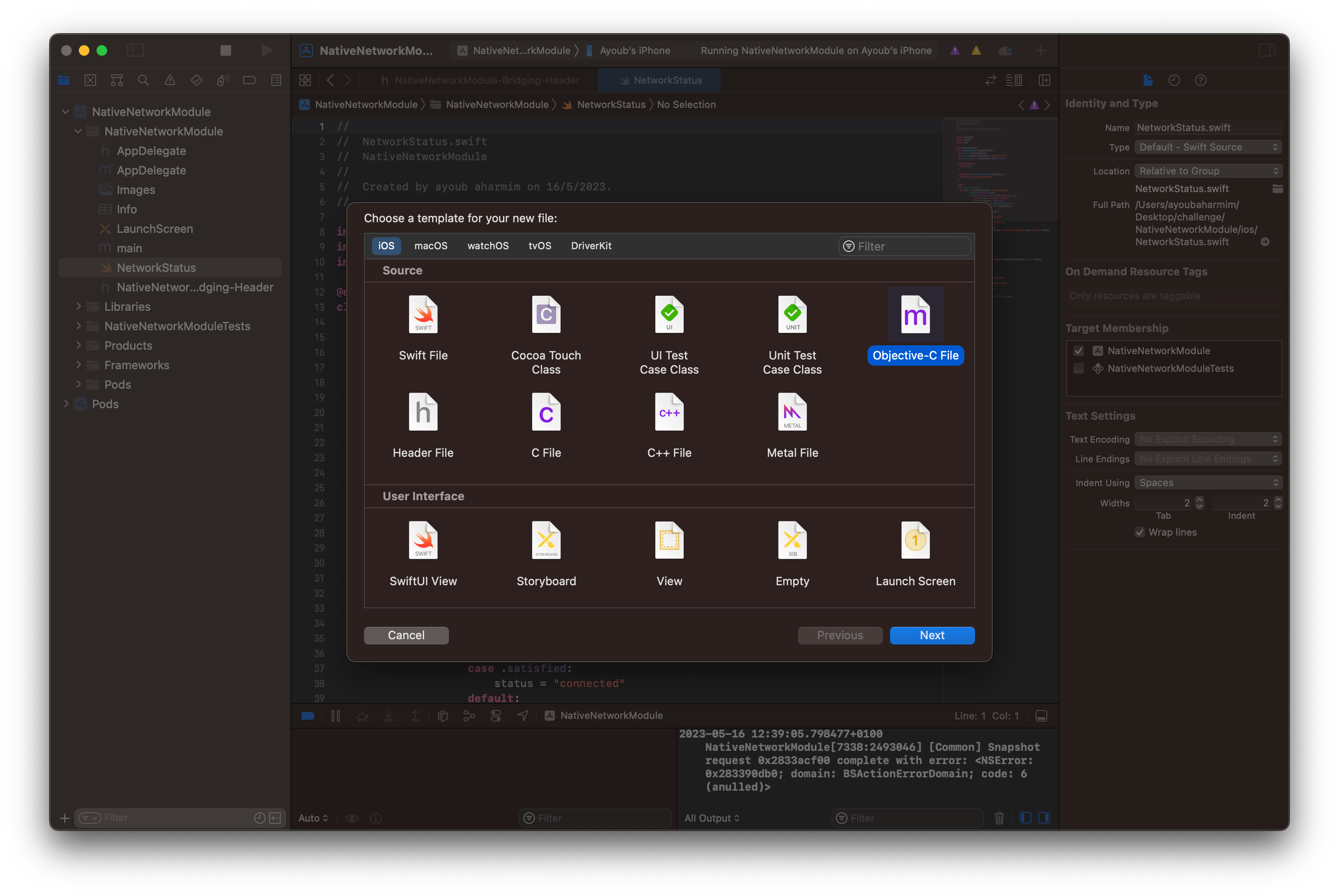Open the debug memory graph
1339x896 pixels.
pyautogui.click(x=469, y=715)
